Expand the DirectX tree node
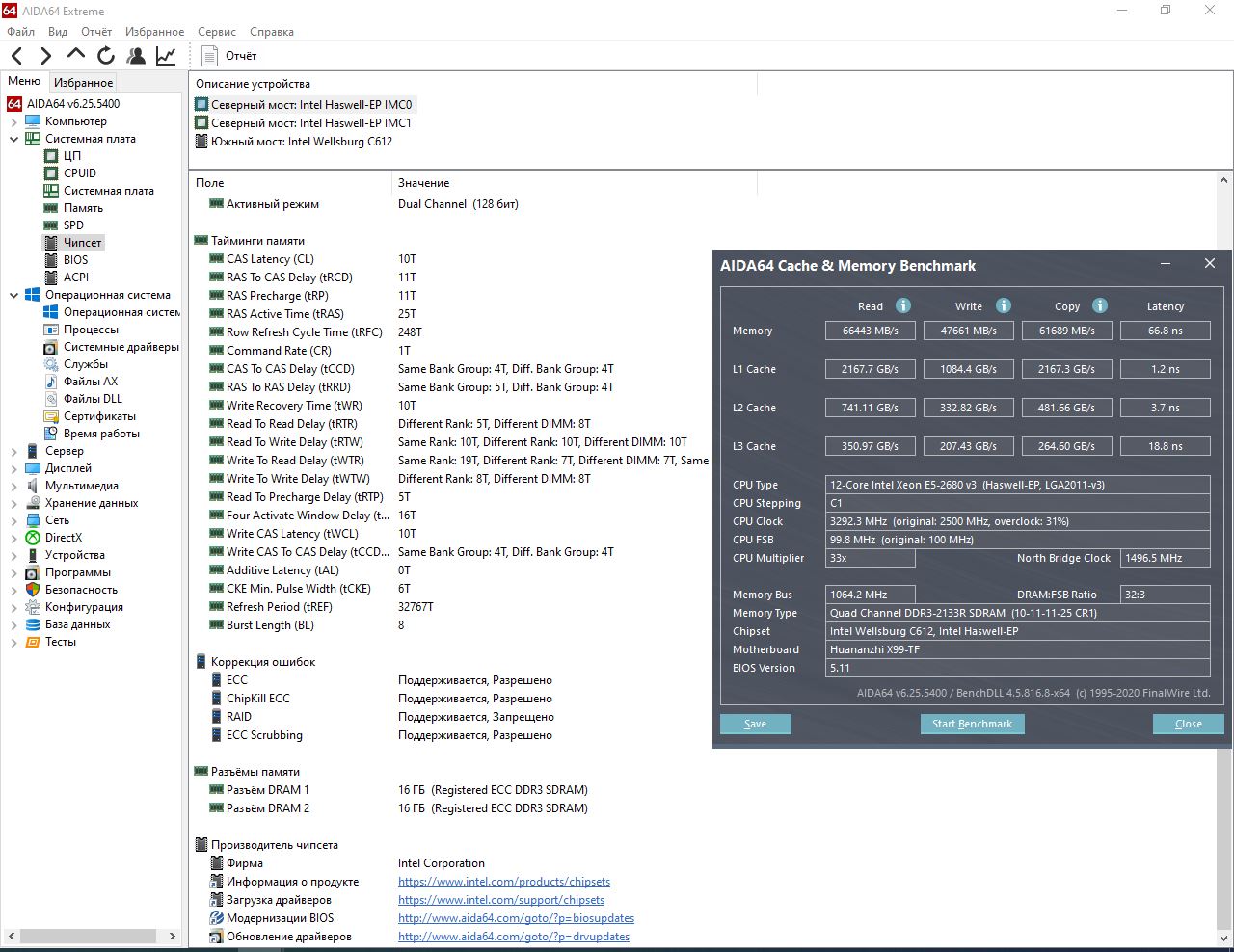This screenshot has height=952, width=1234. click(x=13, y=538)
